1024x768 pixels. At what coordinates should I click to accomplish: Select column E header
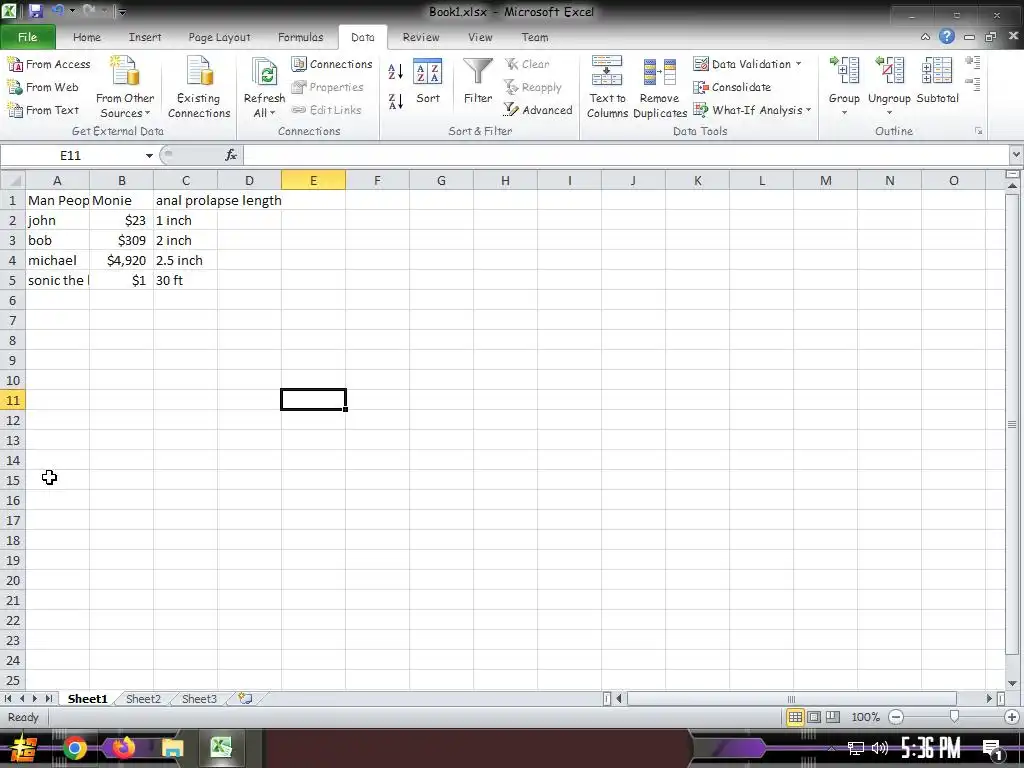[x=313, y=180]
